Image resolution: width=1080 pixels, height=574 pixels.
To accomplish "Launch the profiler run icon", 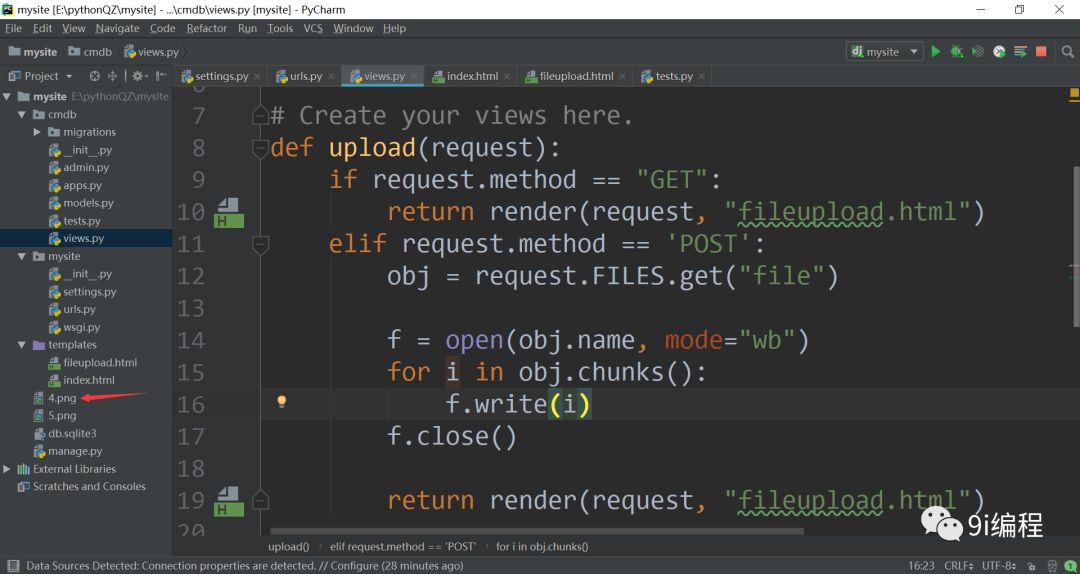I will coord(999,52).
